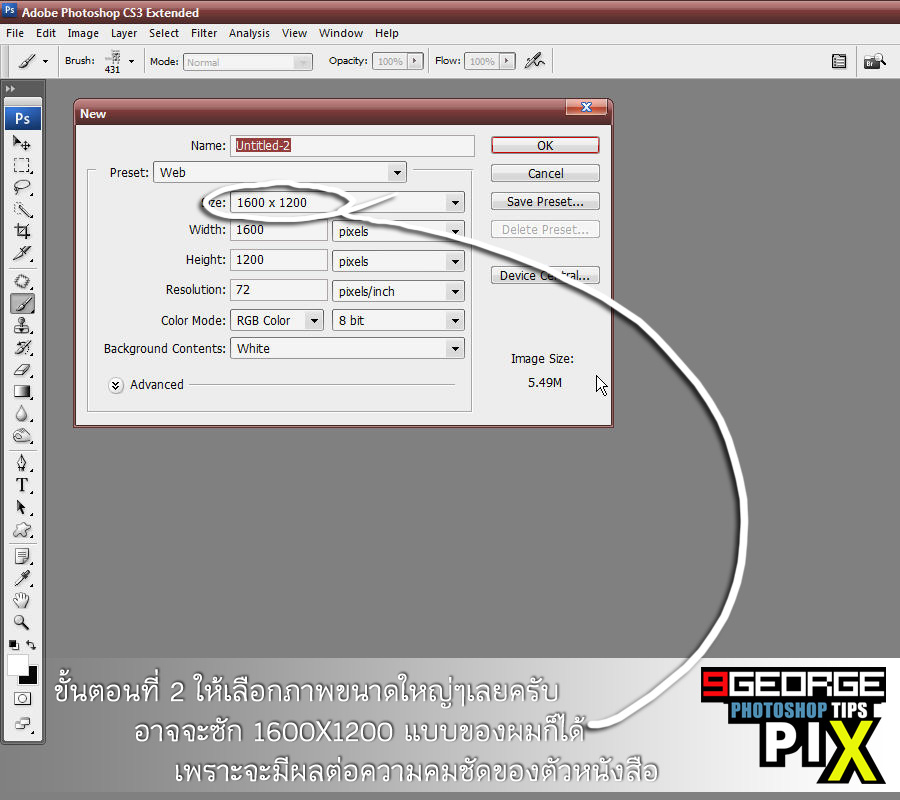900x800 pixels.
Task: Click the foreground color swatch
Action: 17,666
